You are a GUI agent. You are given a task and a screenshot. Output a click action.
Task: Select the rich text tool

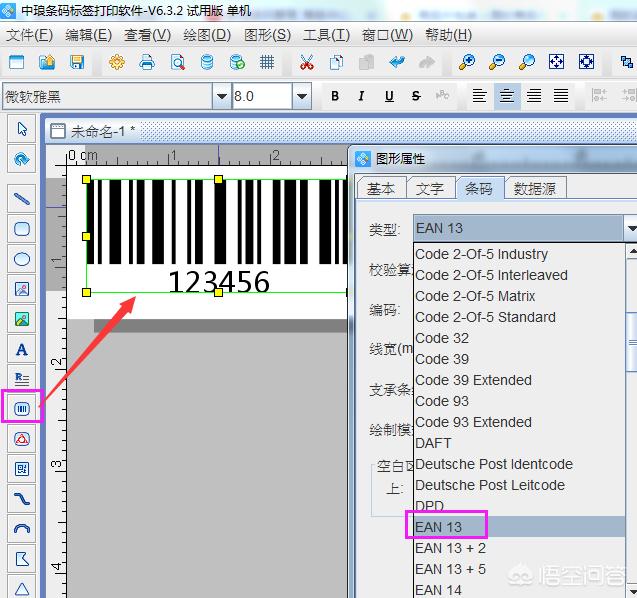(22, 379)
